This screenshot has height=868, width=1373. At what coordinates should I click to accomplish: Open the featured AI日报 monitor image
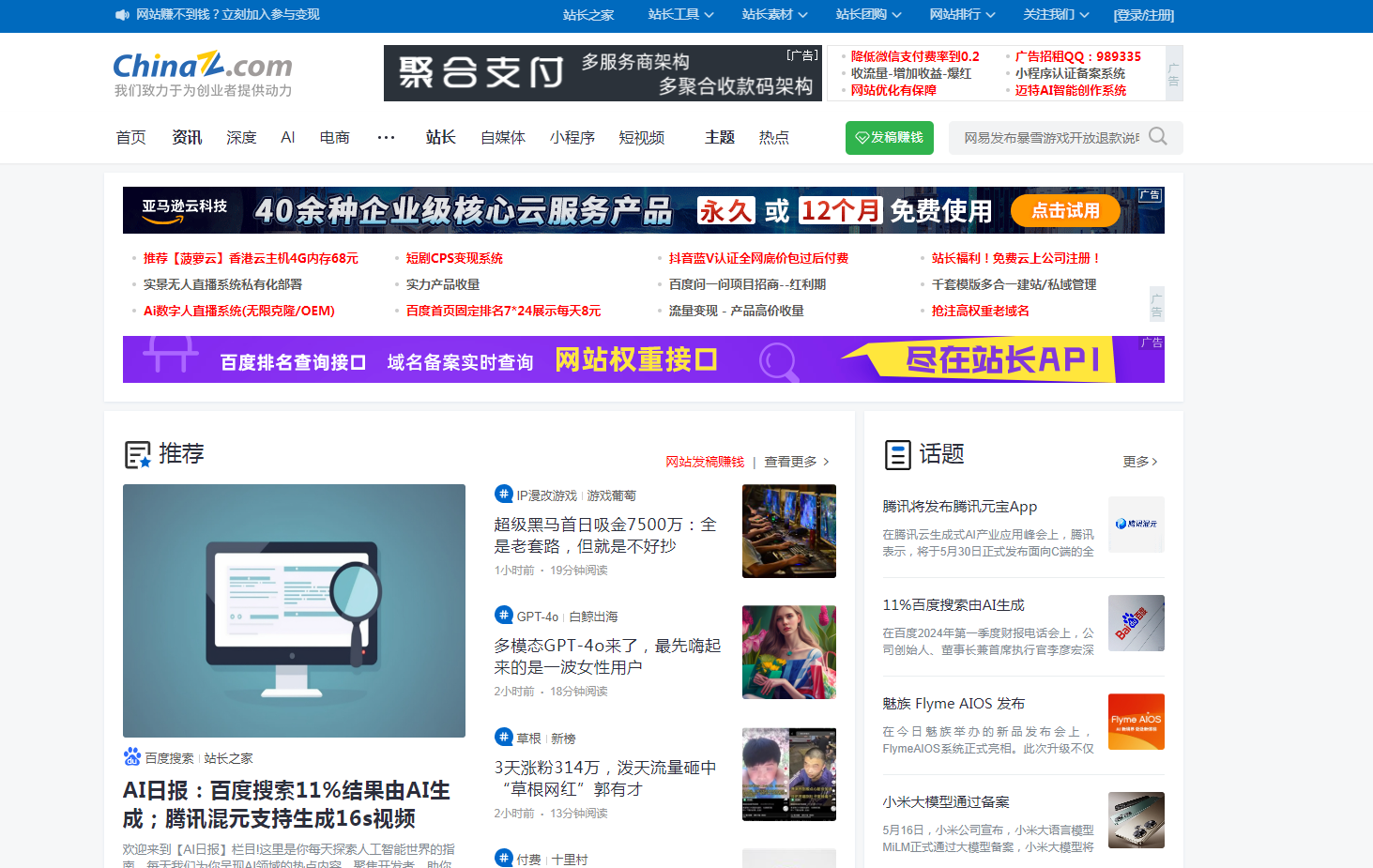point(294,611)
